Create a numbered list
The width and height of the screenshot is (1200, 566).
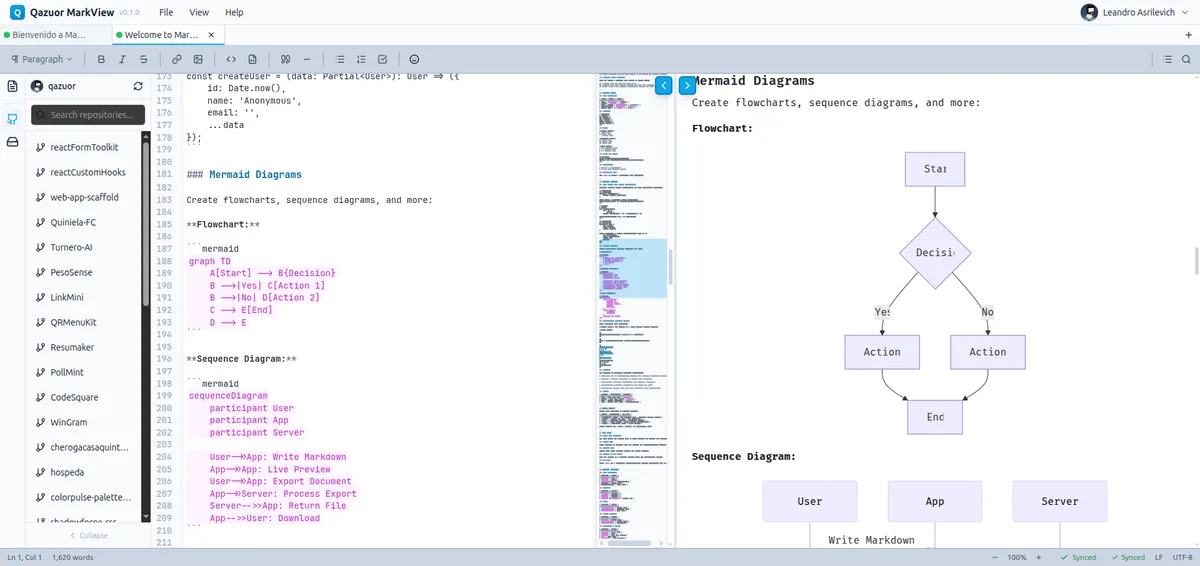click(x=361, y=59)
